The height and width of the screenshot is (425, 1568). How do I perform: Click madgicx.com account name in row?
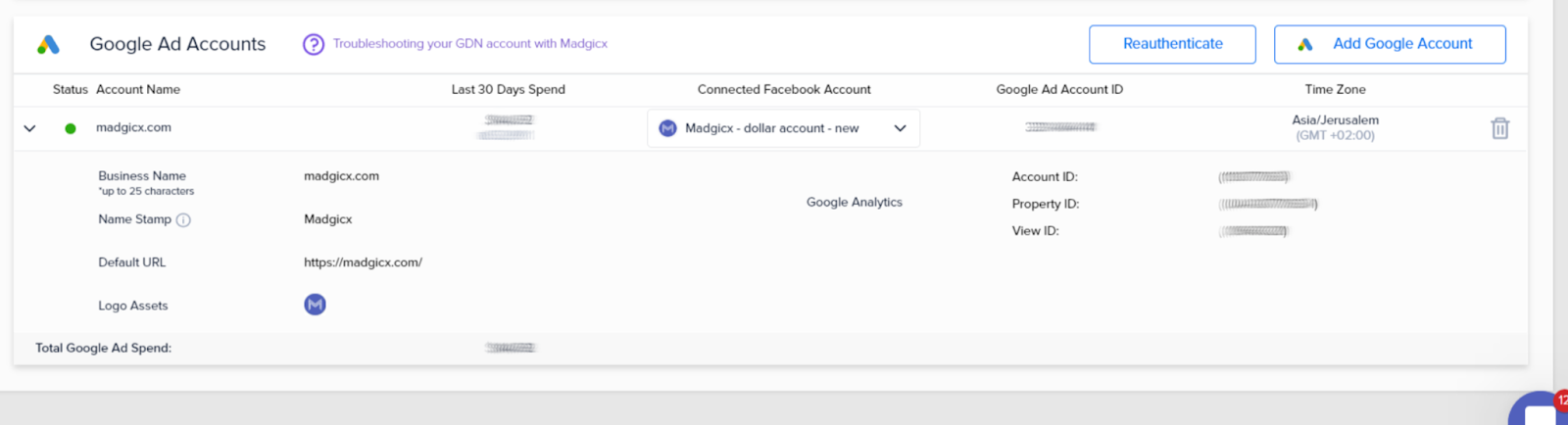point(133,127)
